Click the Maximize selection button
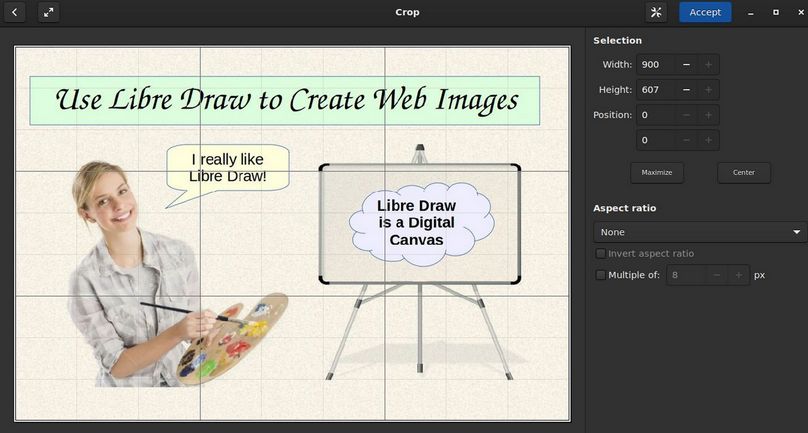 tap(656, 173)
